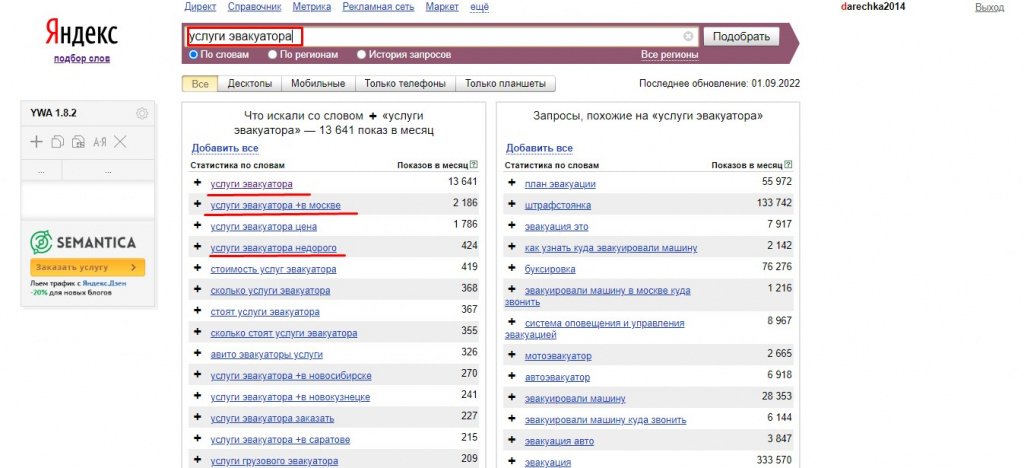Select the 'По словам' radio button
Viewport: 1024px width, 468px height.
point(194,55)
